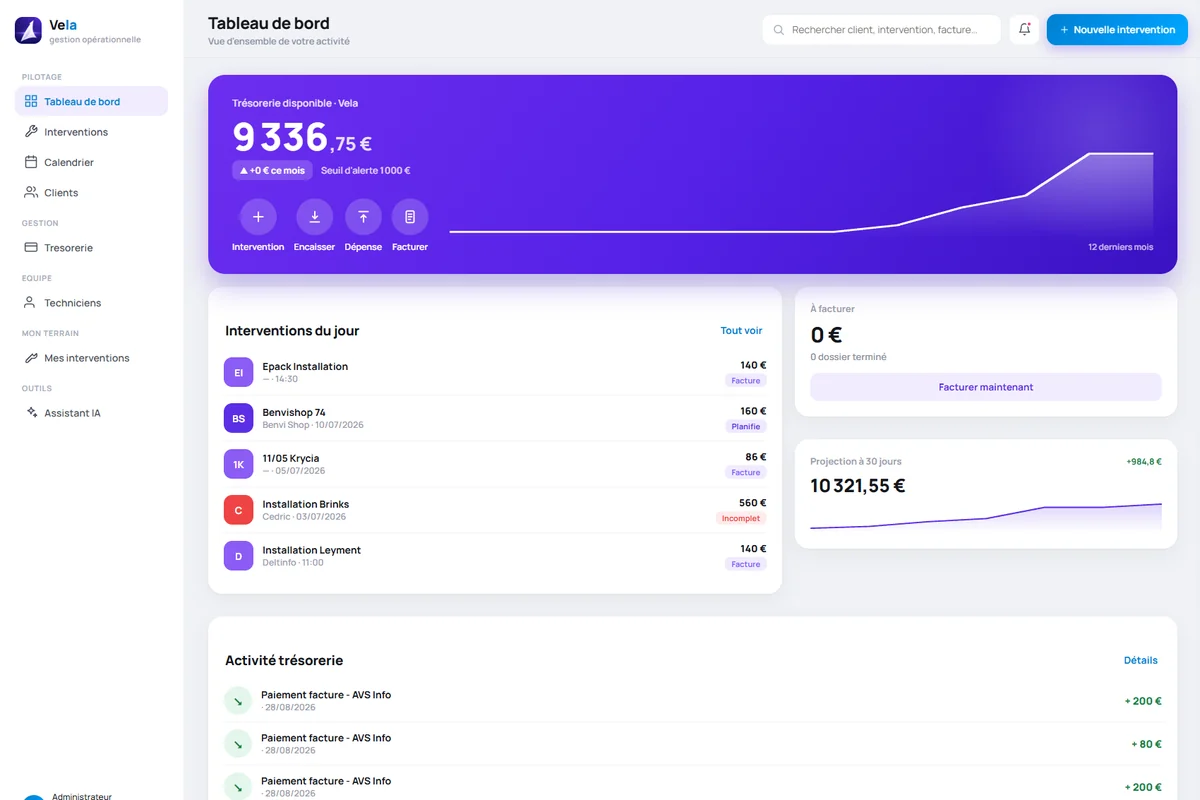This screenshot has width=1200, height=800.
Task: Click the D avatar badge
Action: tap(238, 556)
